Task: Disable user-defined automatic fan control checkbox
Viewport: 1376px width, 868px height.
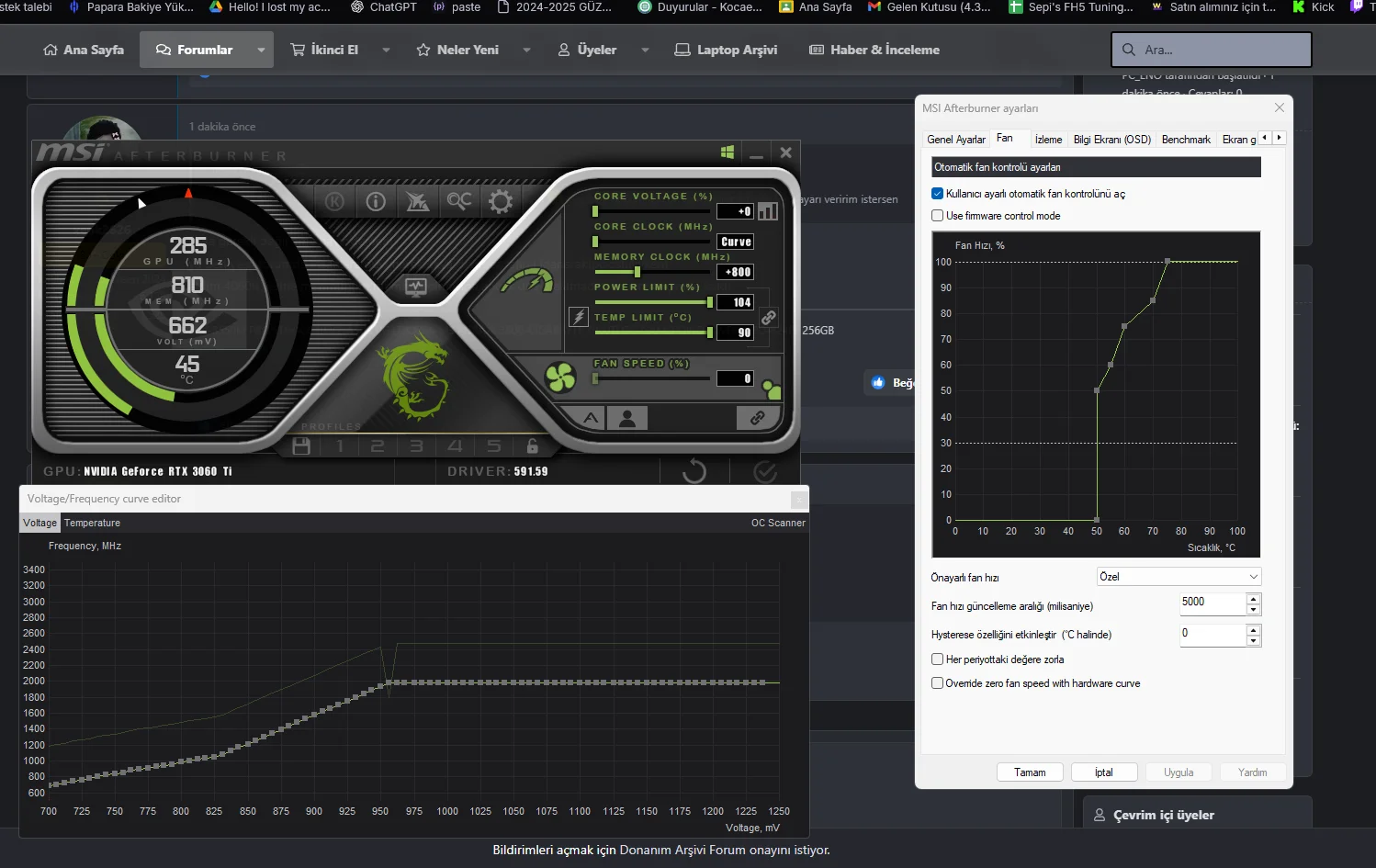Action: [x=938, y=194]
